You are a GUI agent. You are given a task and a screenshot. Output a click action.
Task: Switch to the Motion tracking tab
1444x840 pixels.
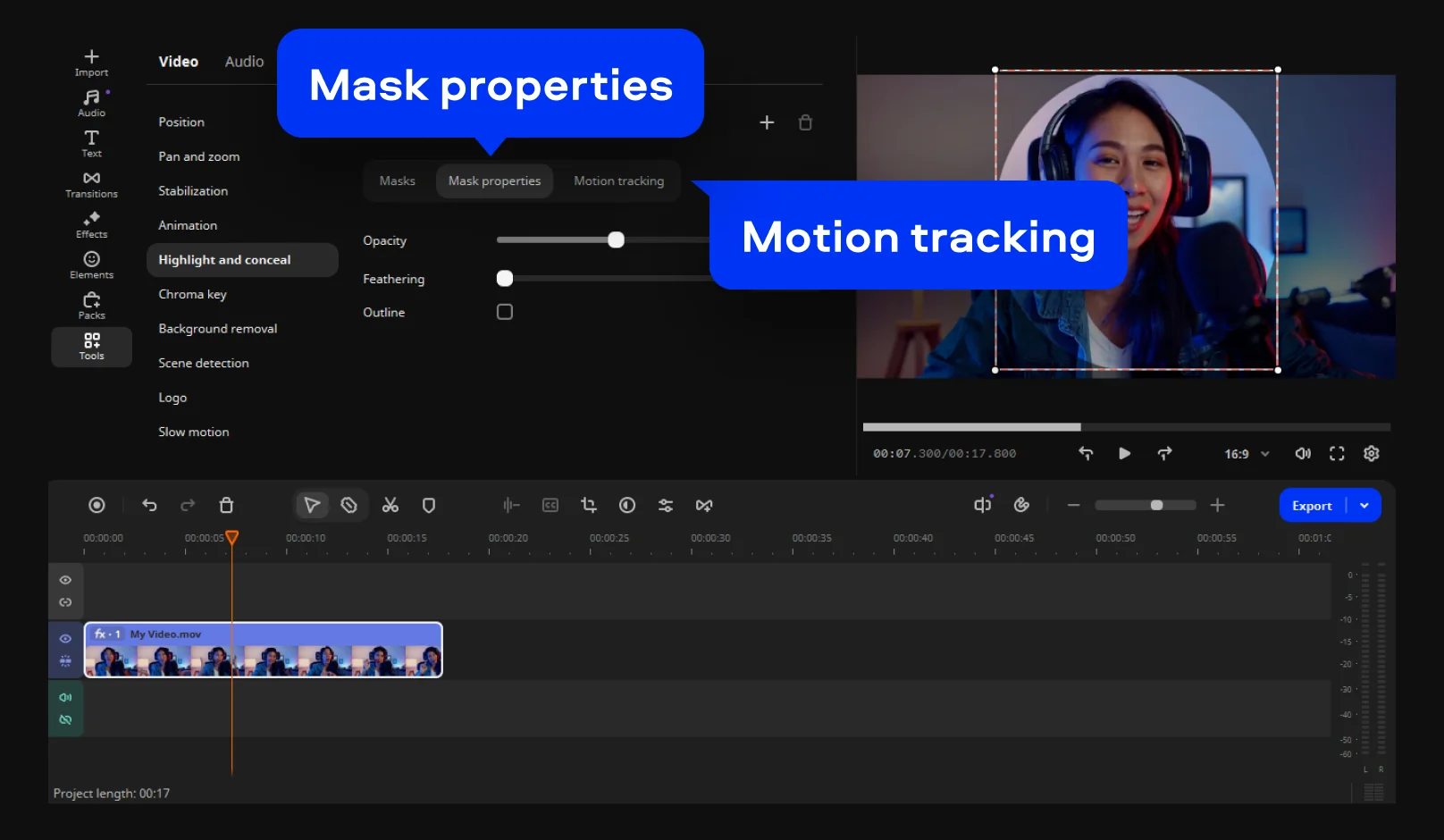(618, 181)
